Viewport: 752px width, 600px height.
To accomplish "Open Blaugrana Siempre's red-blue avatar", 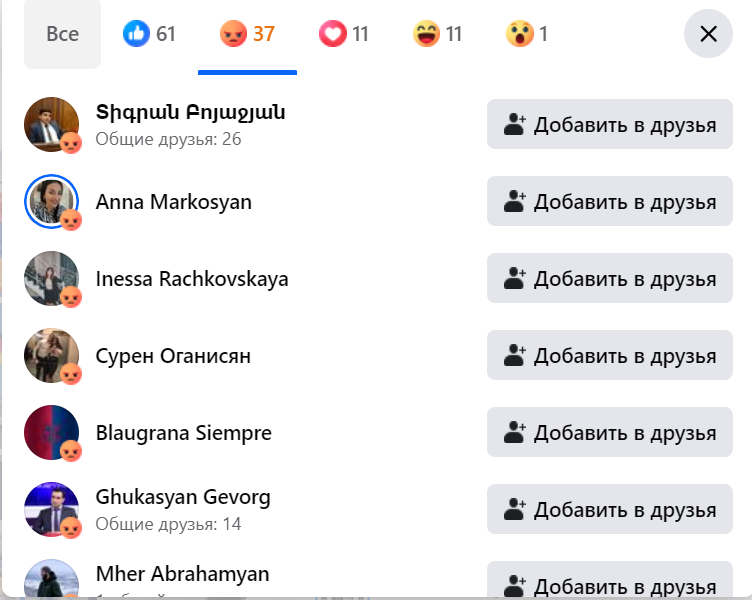I will 51,433.
